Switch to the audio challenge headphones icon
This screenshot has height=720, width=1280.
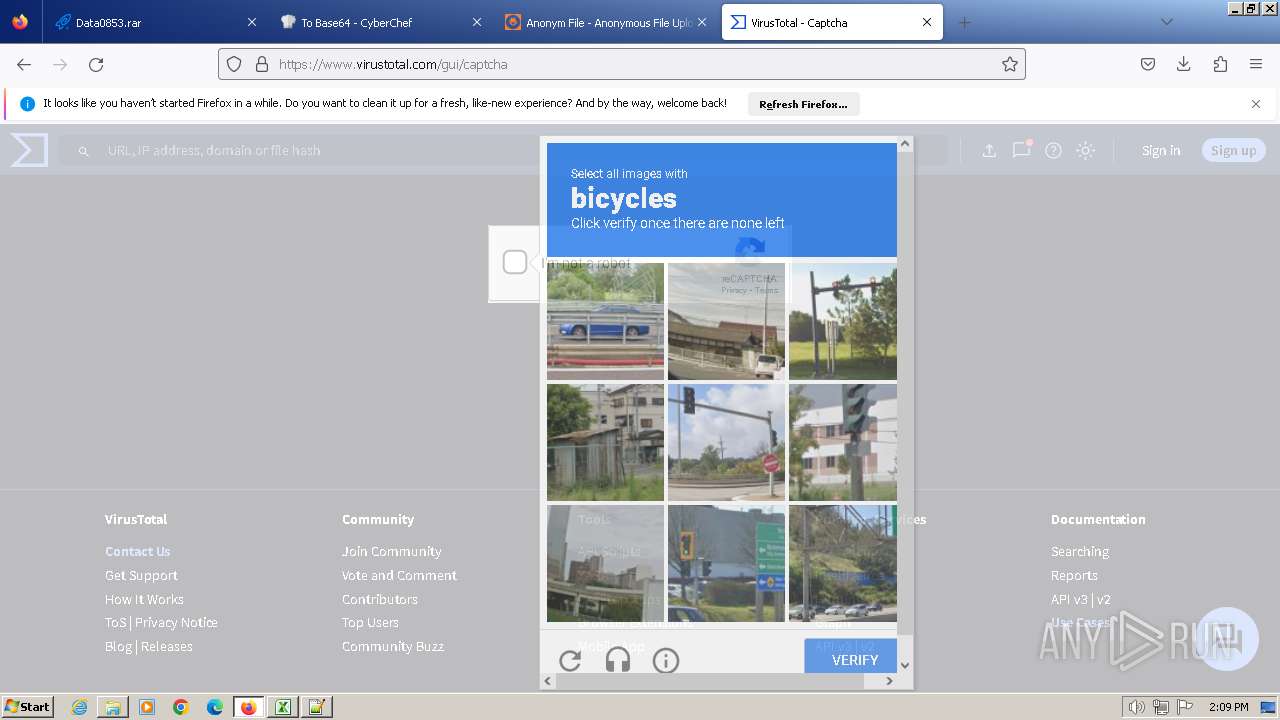618,660
